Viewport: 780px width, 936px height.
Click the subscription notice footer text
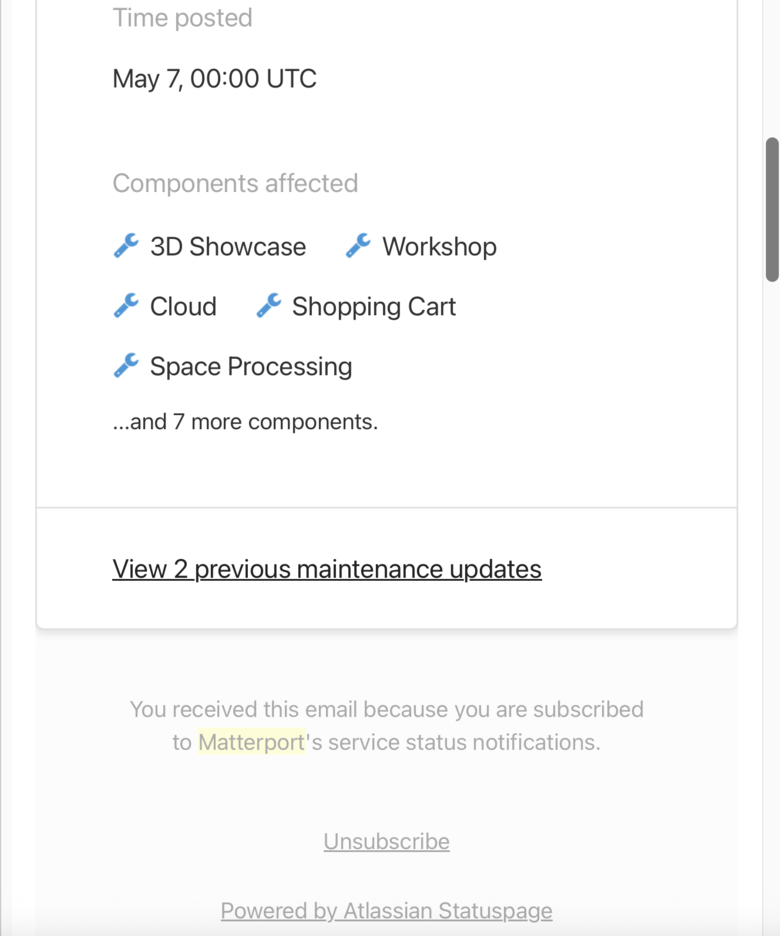coord(387,725)
